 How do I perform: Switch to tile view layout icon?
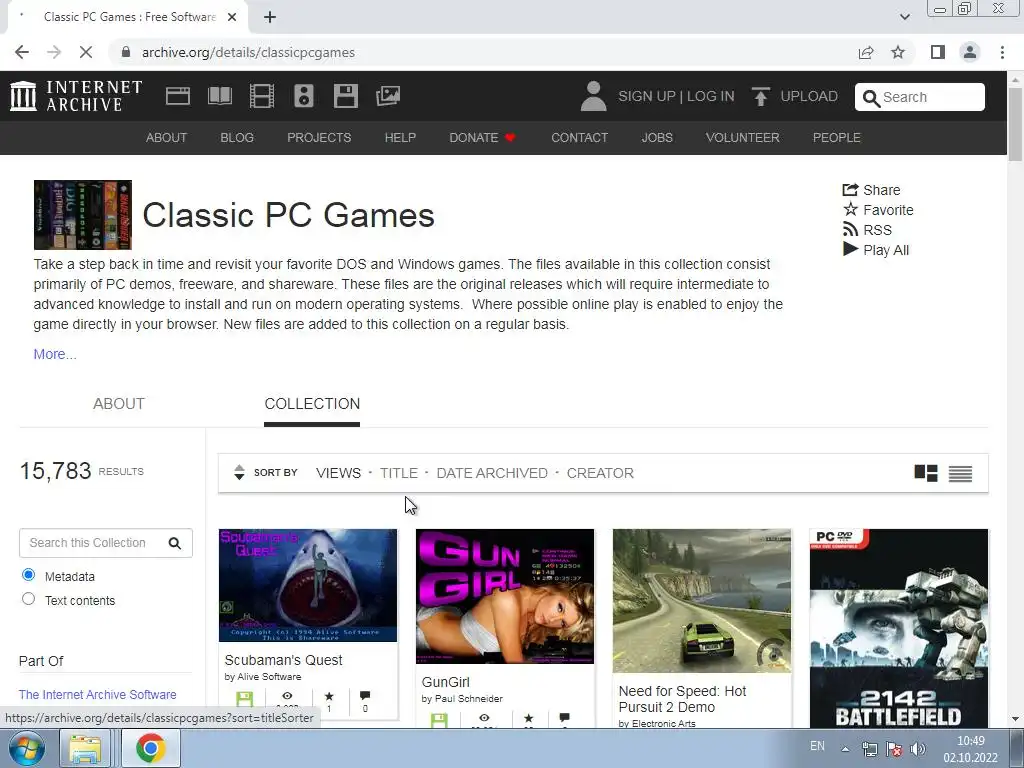coord(925,473)
